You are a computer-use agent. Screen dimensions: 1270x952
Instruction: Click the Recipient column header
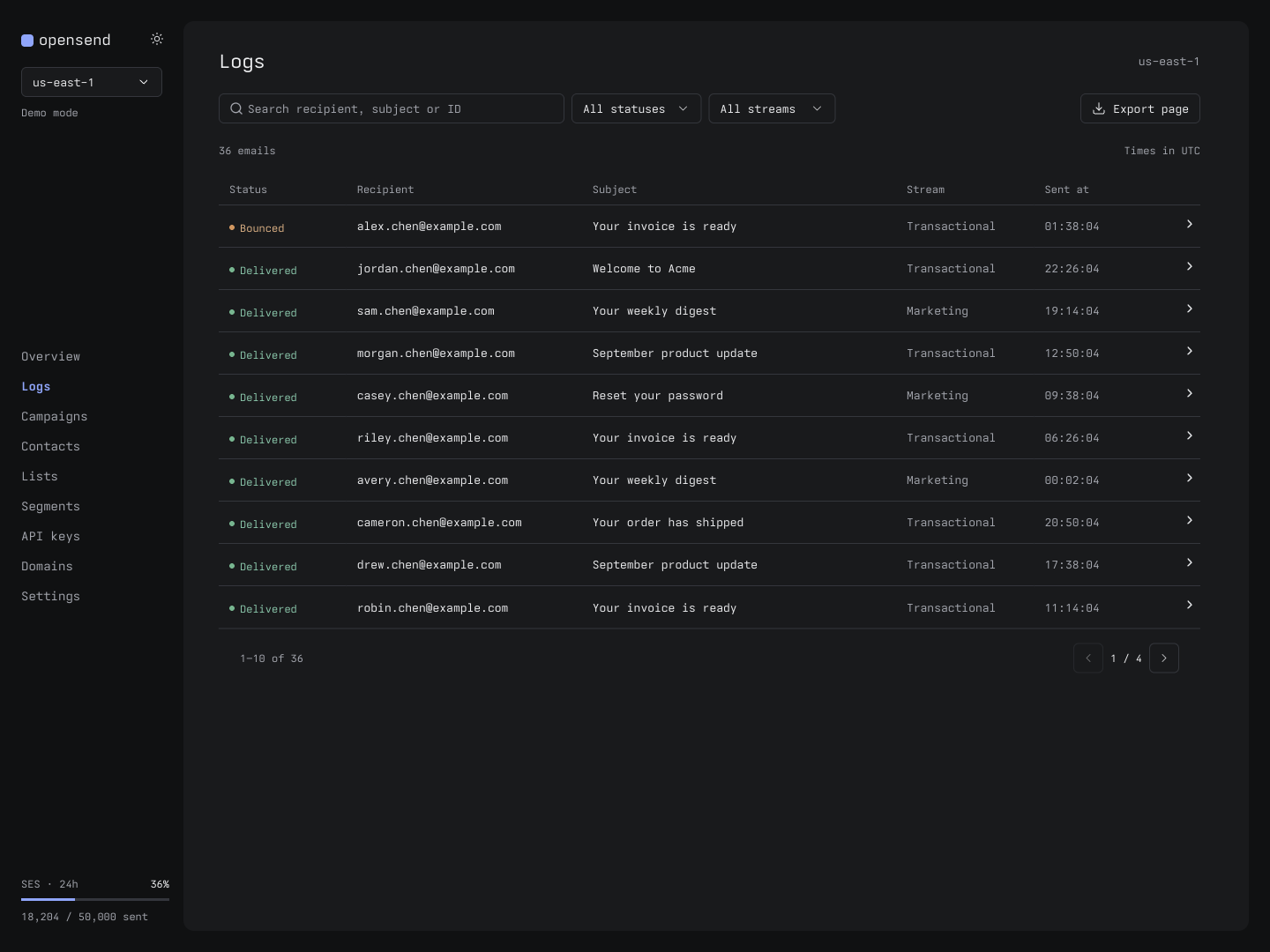(385, 190)
